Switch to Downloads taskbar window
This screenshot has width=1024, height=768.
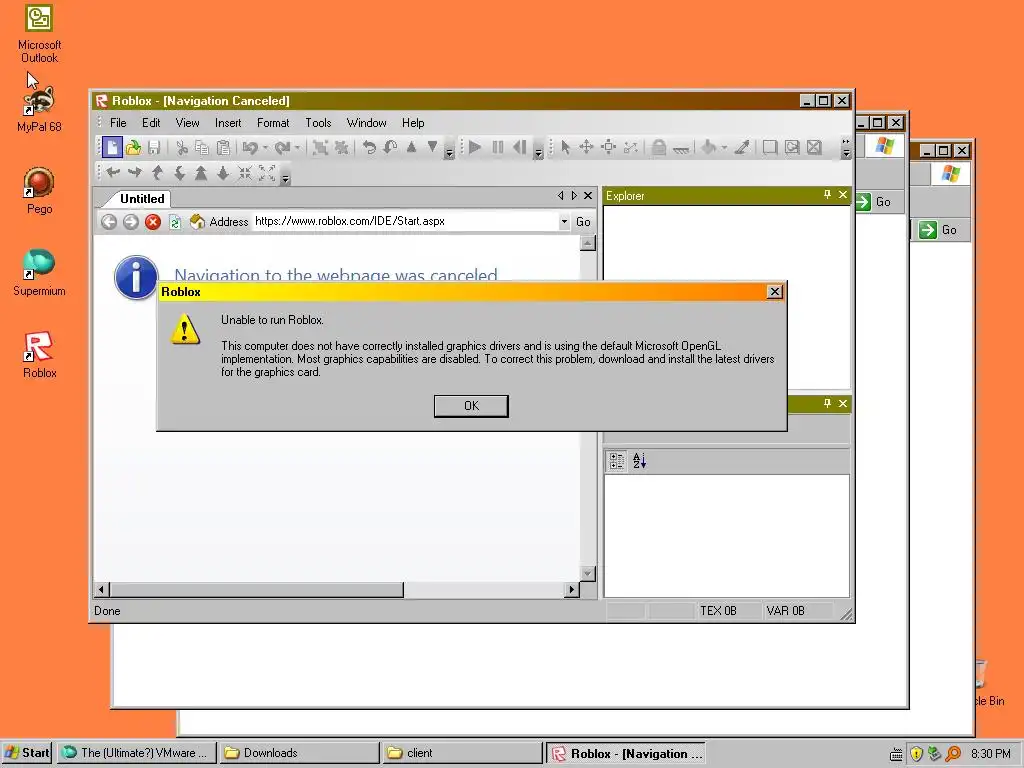[299, 753]
